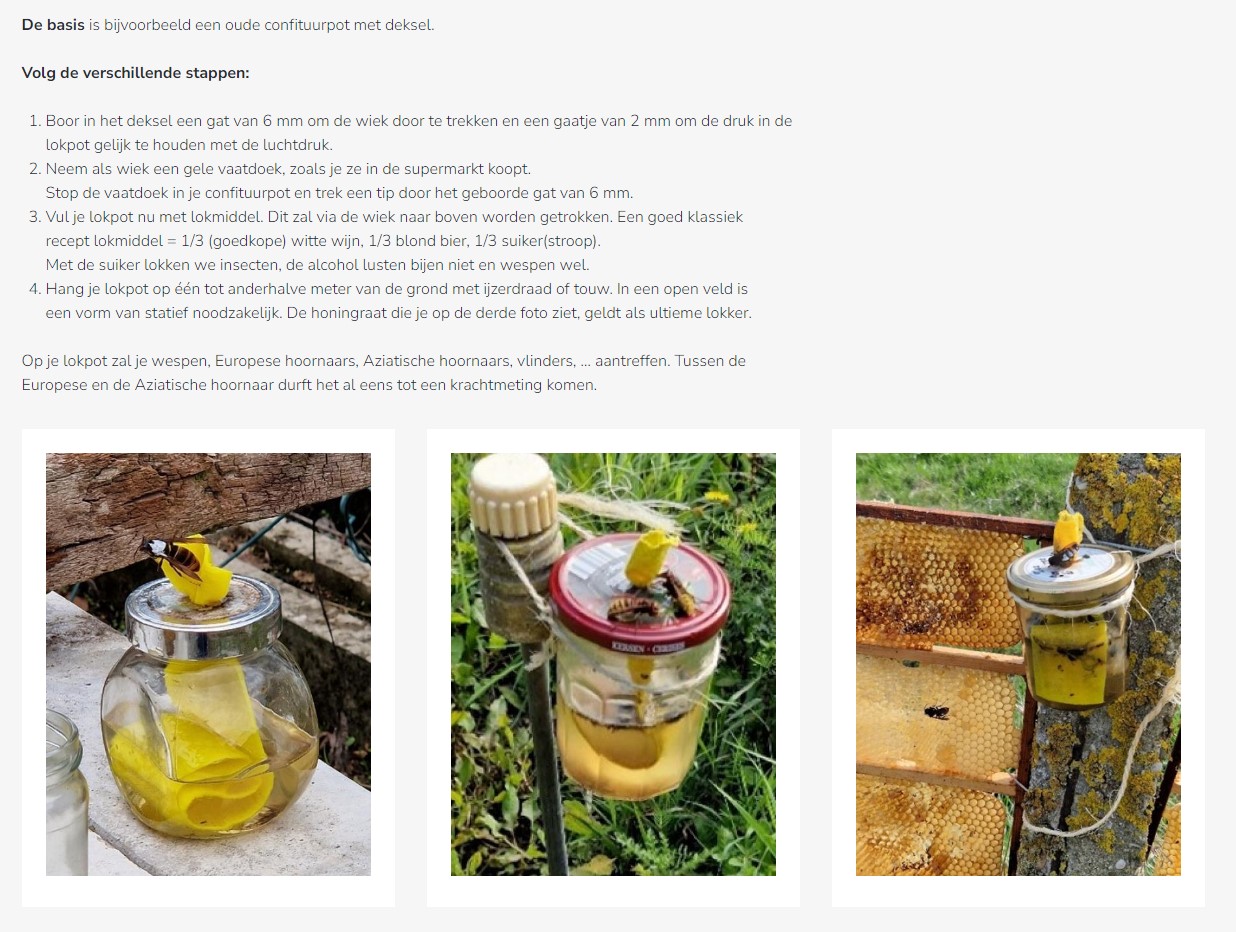Image resolution: width=1236 pixels, height=932 pixels.
Task: Click the heading "Volg de verschillende stappen:"
Action: coord(135,73)
